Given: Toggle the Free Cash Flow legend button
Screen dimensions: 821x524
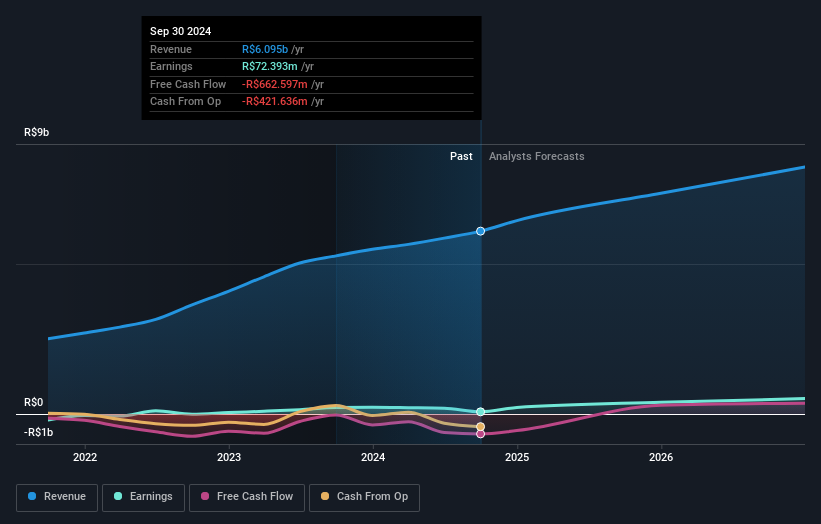Looking at the screenshot, I should coord(247,497).
